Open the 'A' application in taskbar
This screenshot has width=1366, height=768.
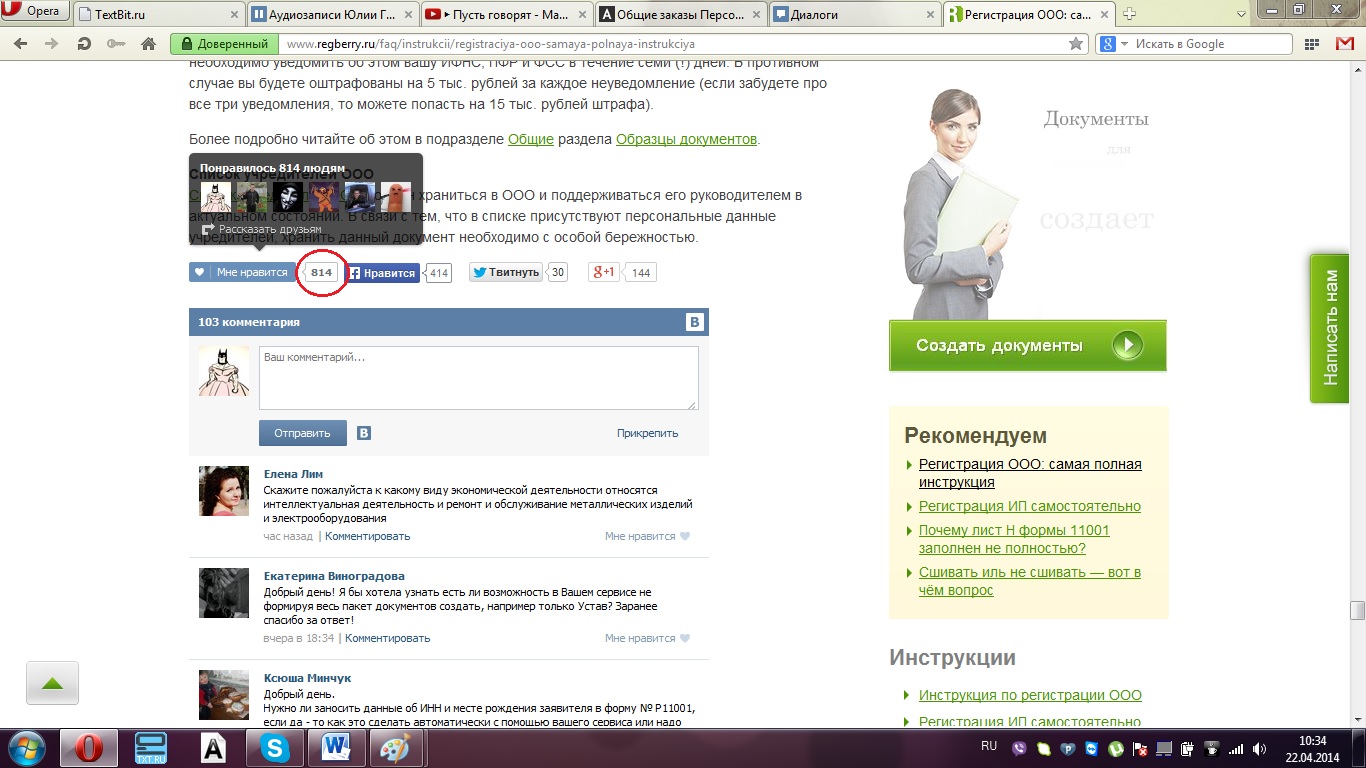tap(213, 748)
